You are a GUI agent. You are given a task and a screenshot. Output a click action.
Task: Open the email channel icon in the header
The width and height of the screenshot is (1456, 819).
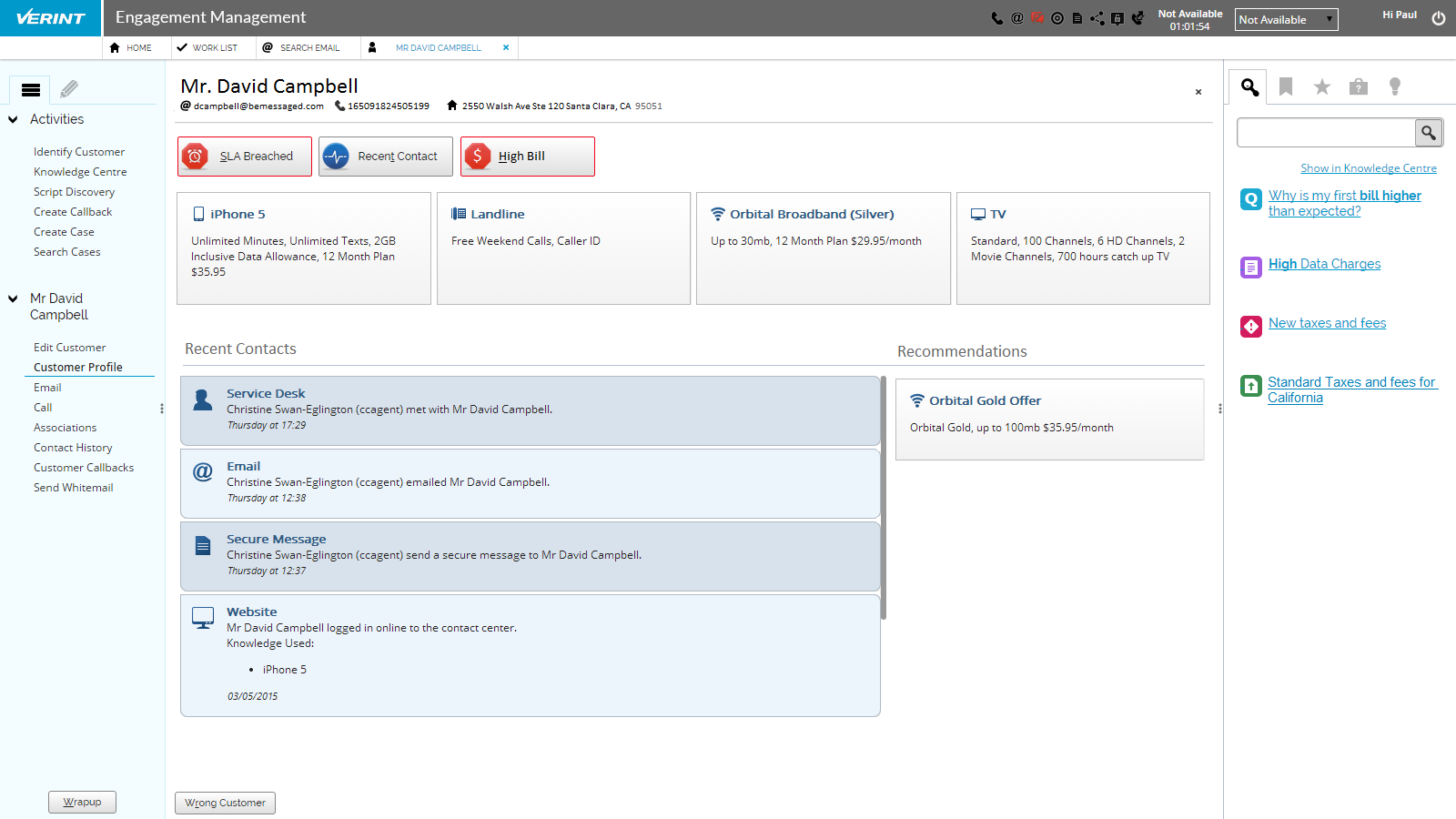1017,17
